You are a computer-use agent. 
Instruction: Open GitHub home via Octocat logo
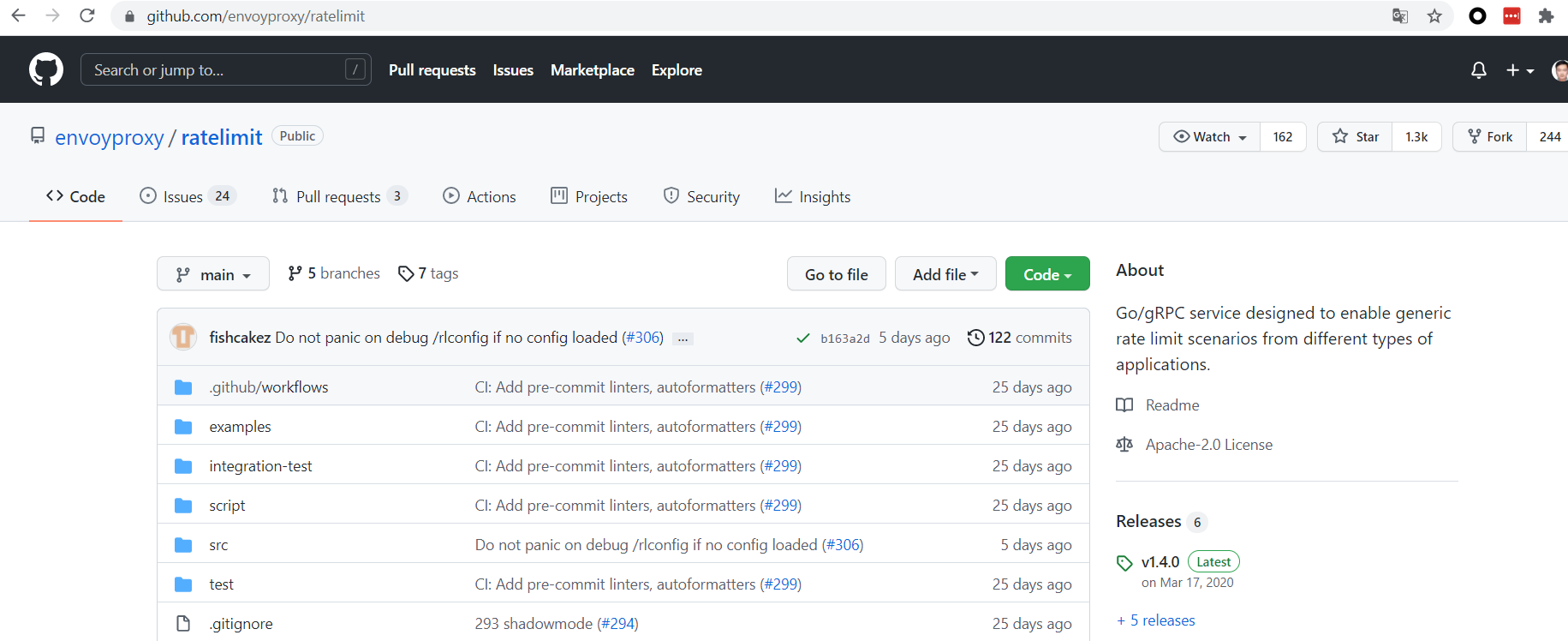46,69
